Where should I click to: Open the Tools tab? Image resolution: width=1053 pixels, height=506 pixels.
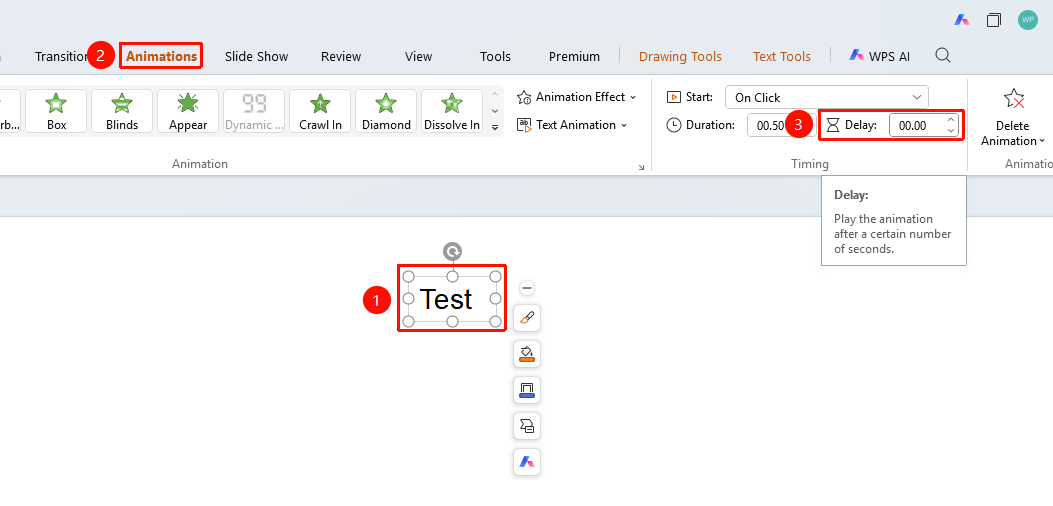tap(496, 56)
